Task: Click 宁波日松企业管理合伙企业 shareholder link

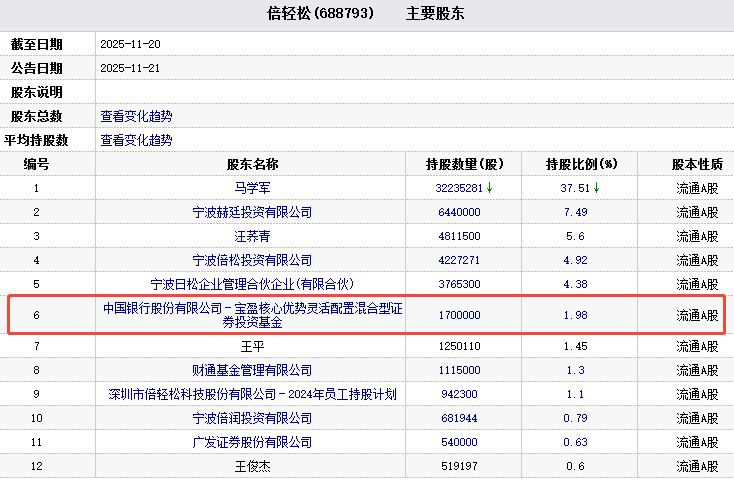Action: click(252, 284)
